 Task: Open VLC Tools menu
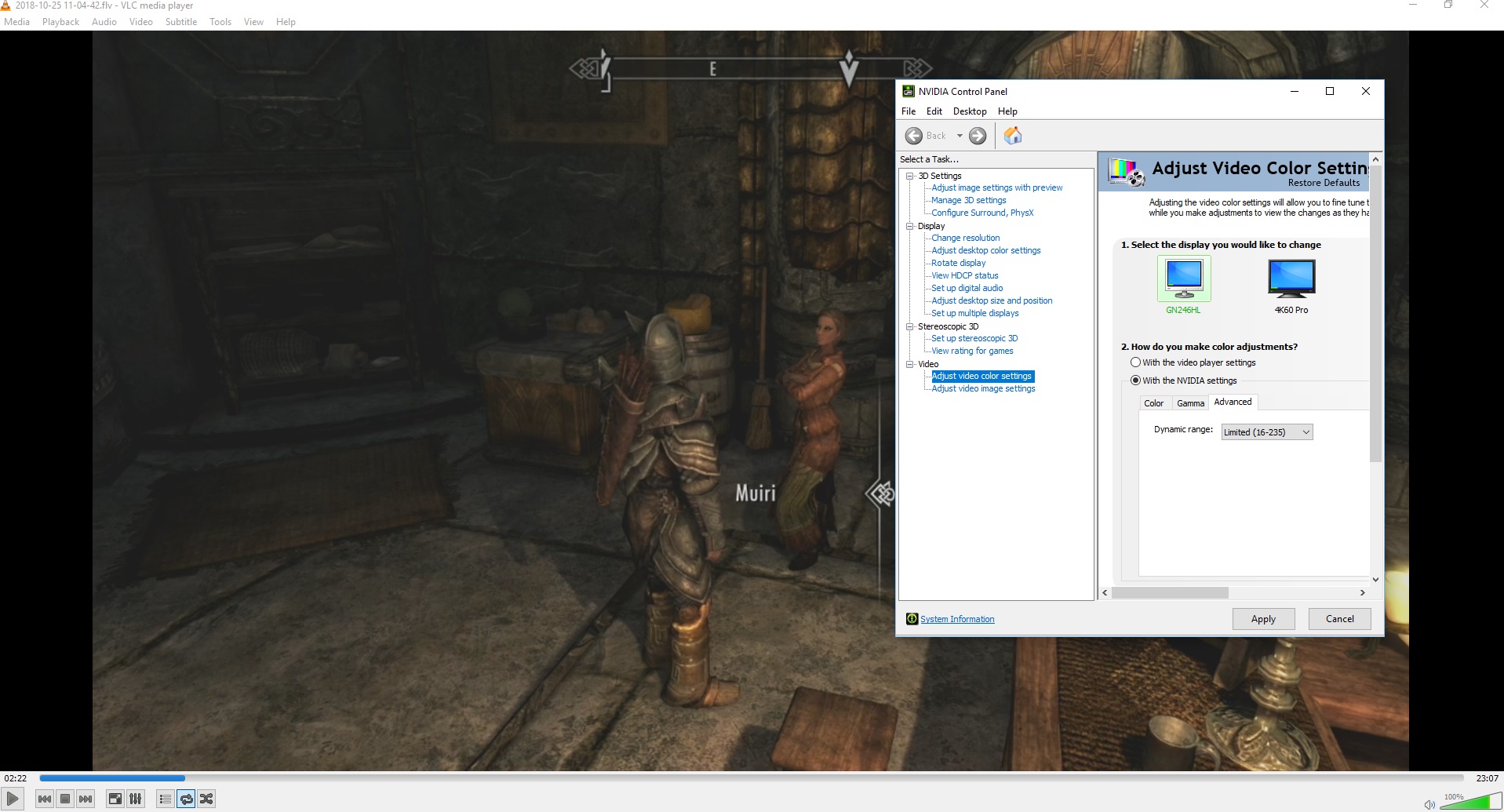click(220, 22)
